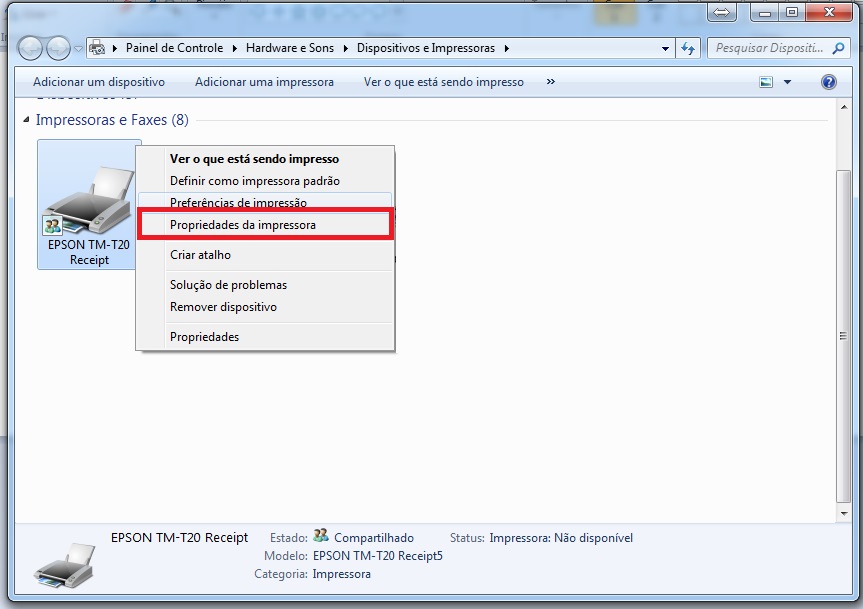The height and width of the screenshot is (609, 863).
Task: Open Solução de problemas from context menu
Action: tap(228, 285)
